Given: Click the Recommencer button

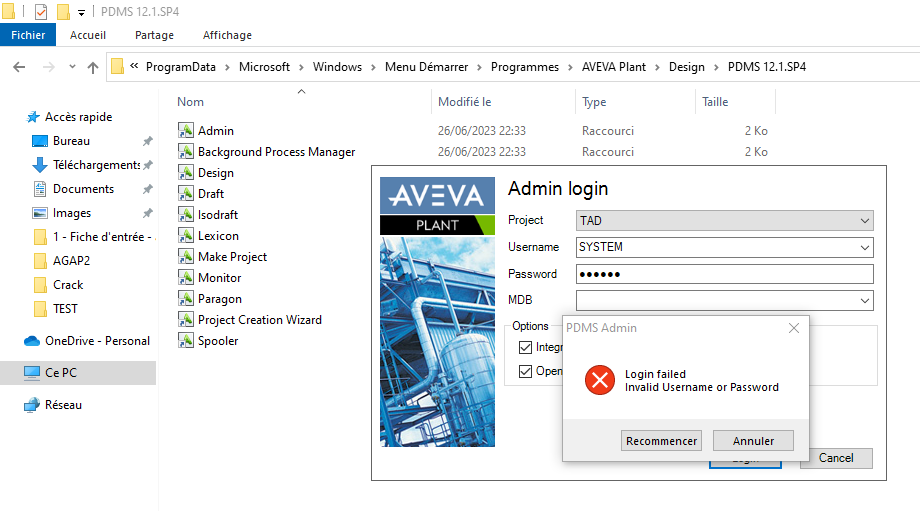Looking at the screenshot, I should (x=661, y=441).
